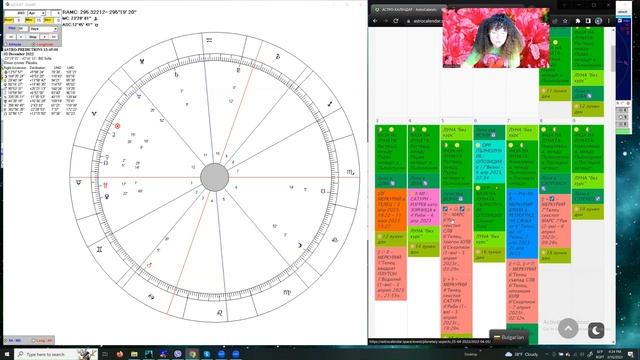Image resolution: width=640 pixels, height=360 pixels.
Task: Click the single step back < button
Action: [x=21, y=37]
